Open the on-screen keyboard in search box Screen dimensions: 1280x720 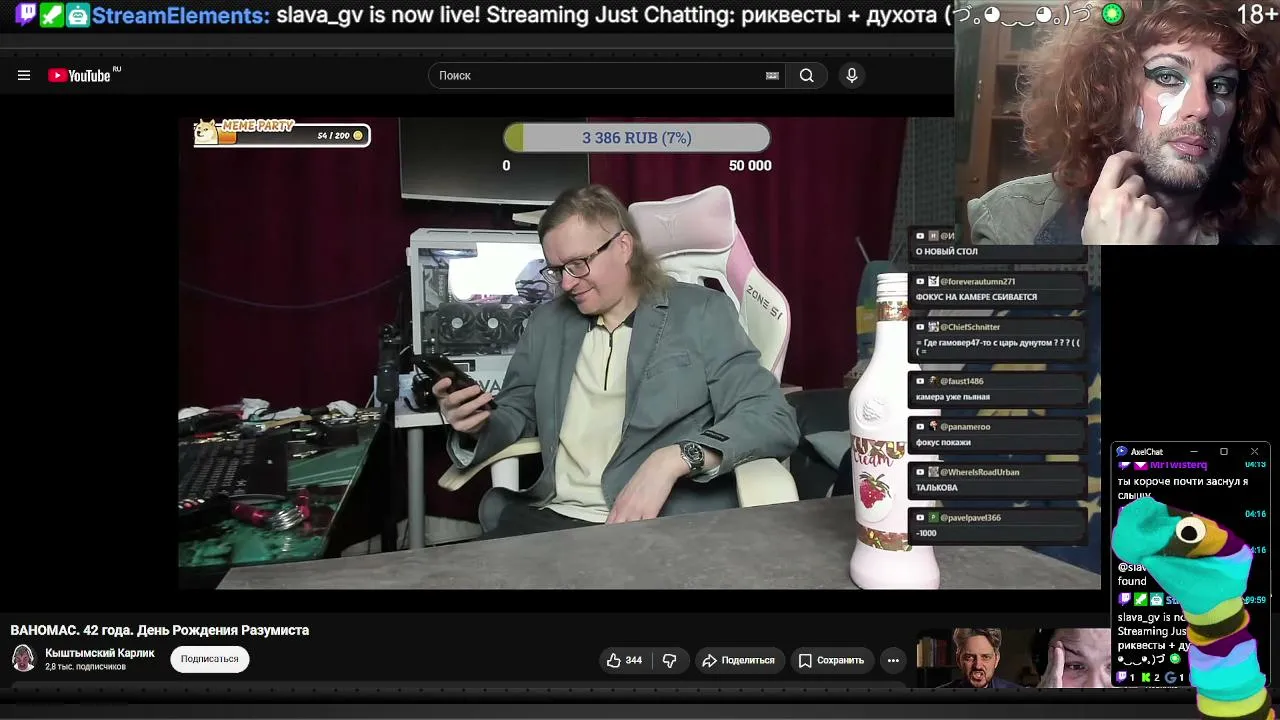772,75
